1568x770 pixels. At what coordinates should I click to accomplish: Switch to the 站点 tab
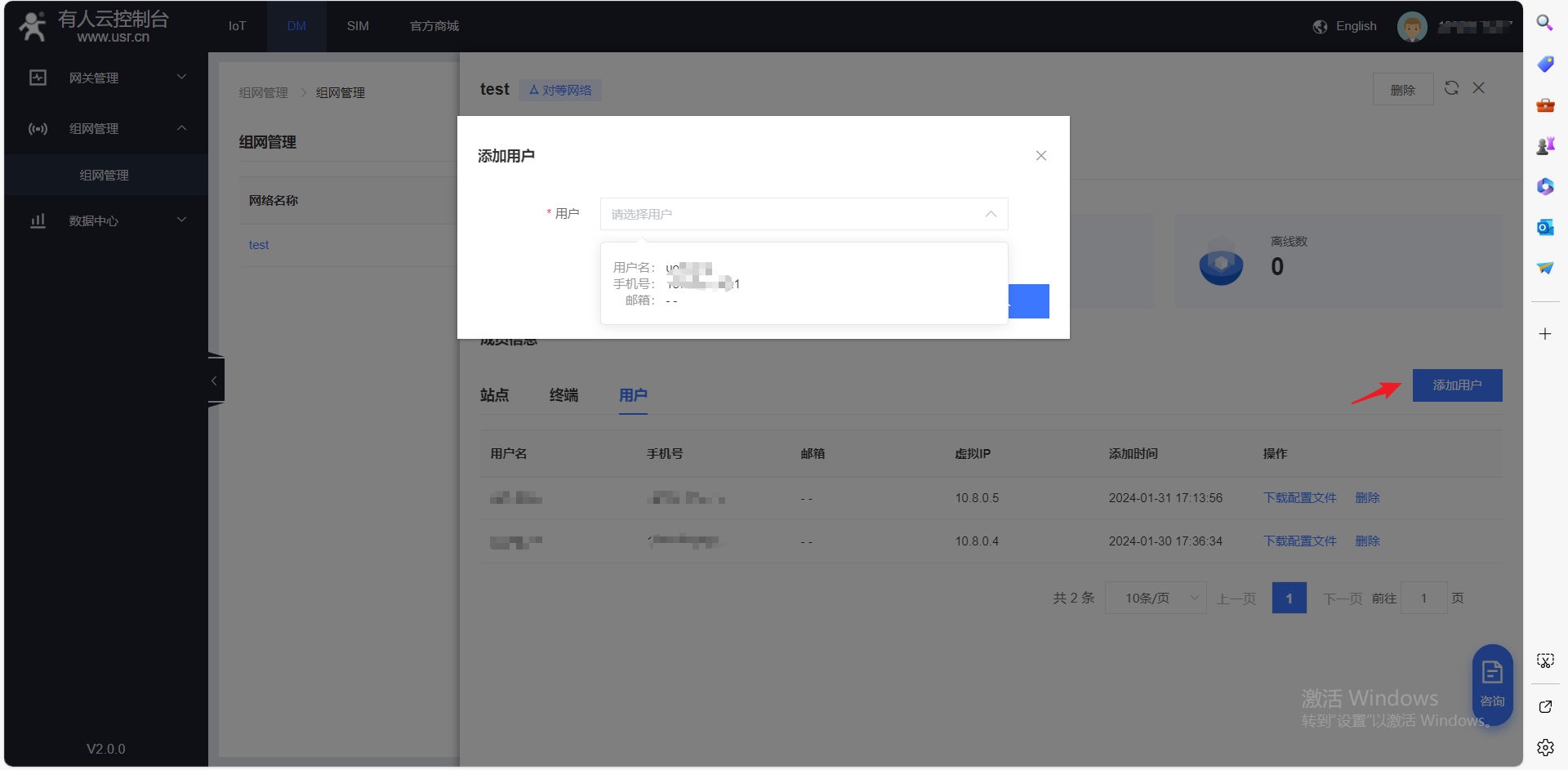click(494, 395)
